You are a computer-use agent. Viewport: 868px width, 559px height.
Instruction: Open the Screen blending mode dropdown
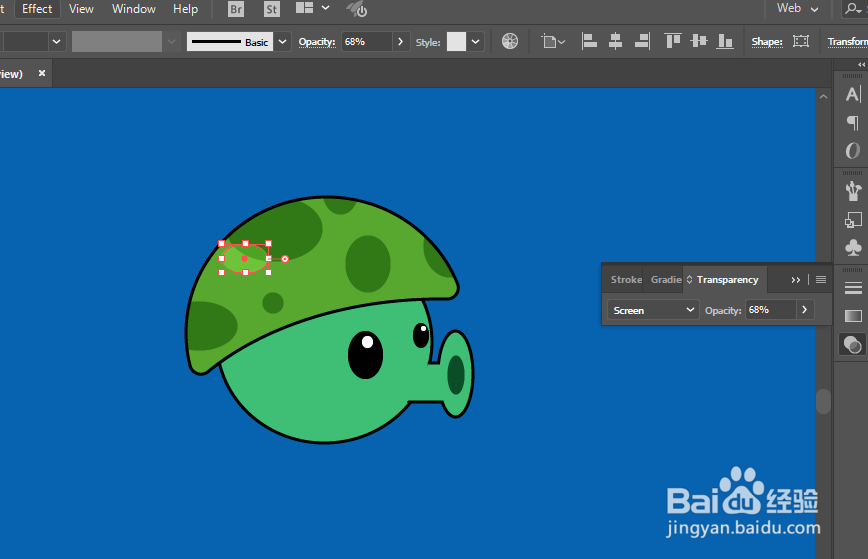(x=653, y=310)
